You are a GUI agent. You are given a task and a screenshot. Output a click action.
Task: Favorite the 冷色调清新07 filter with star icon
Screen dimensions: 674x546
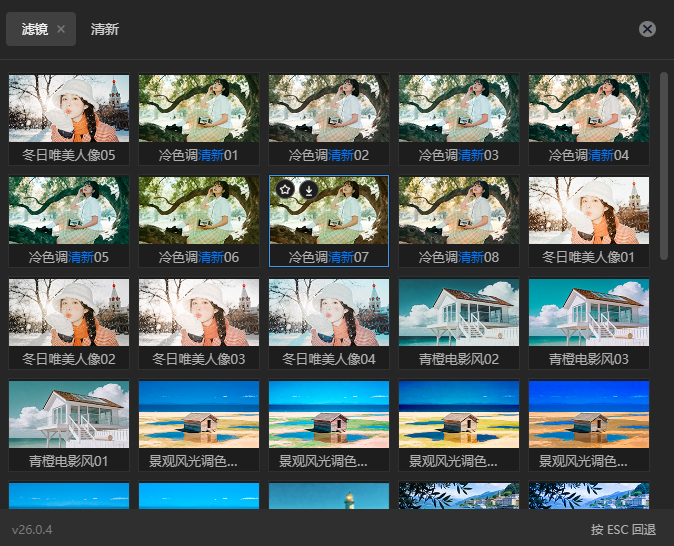[x=285, y=189]
